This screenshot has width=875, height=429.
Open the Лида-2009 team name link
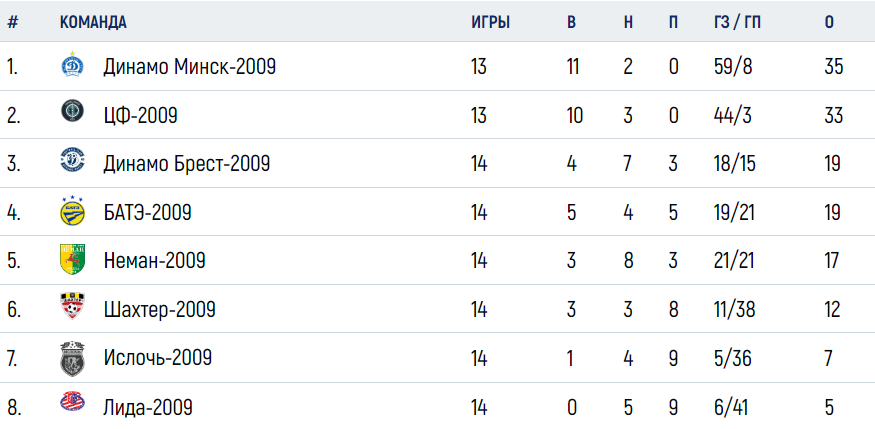[148, 407]
